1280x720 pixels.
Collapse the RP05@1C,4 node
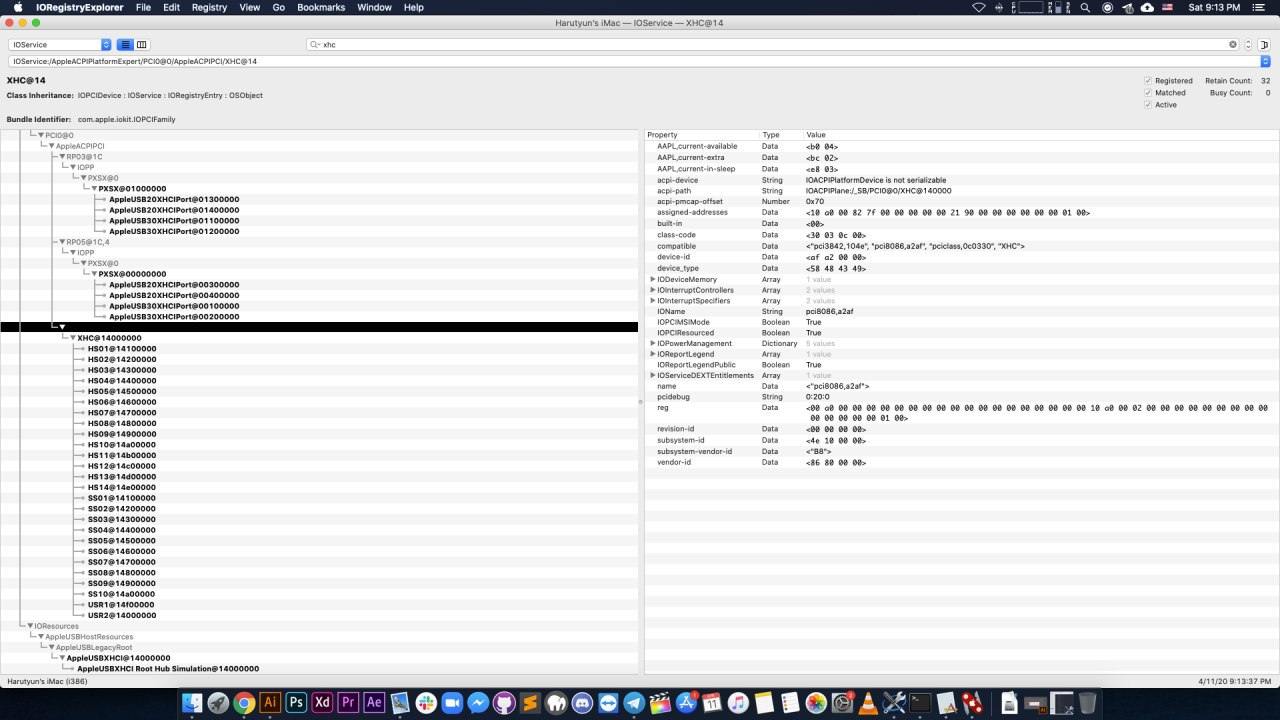click(62, 242)
